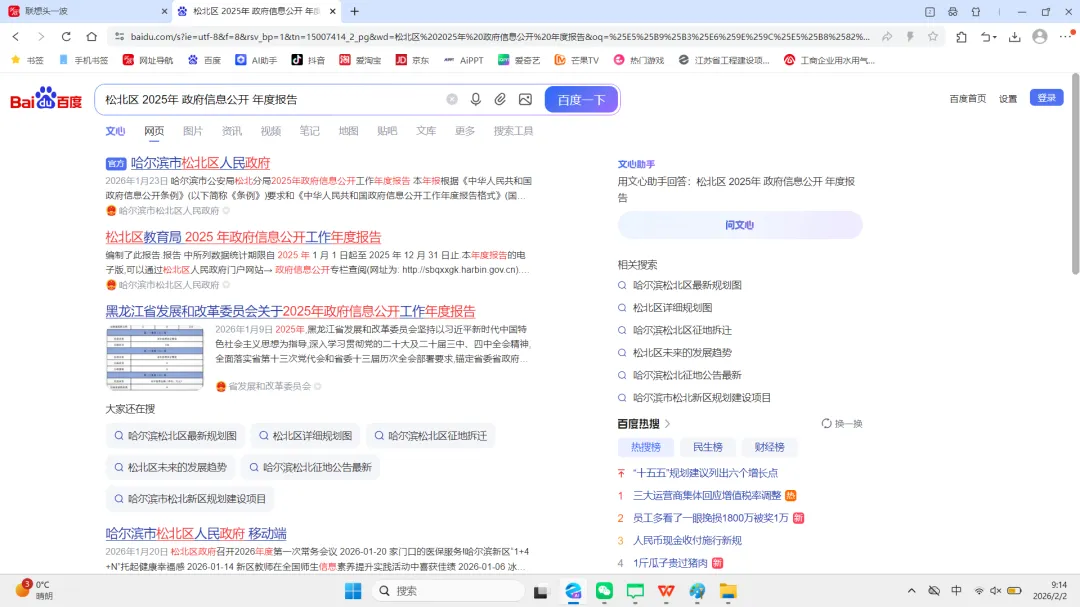
Task: Open hot topic 三大运营商集体回应增值税率调整
Action: pyautogui.click(x=707, y=495)
